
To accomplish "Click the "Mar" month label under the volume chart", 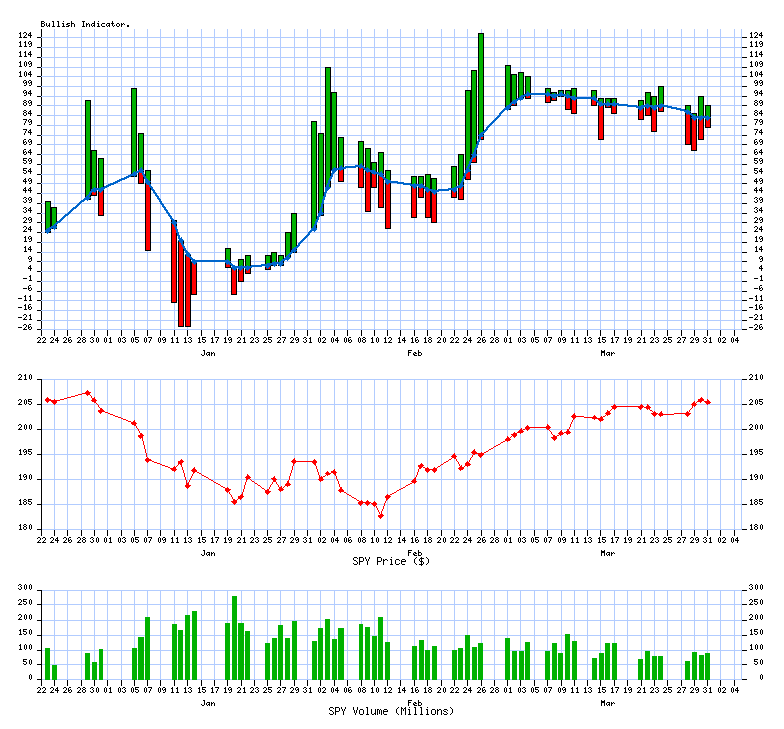I will coord(607,703).
